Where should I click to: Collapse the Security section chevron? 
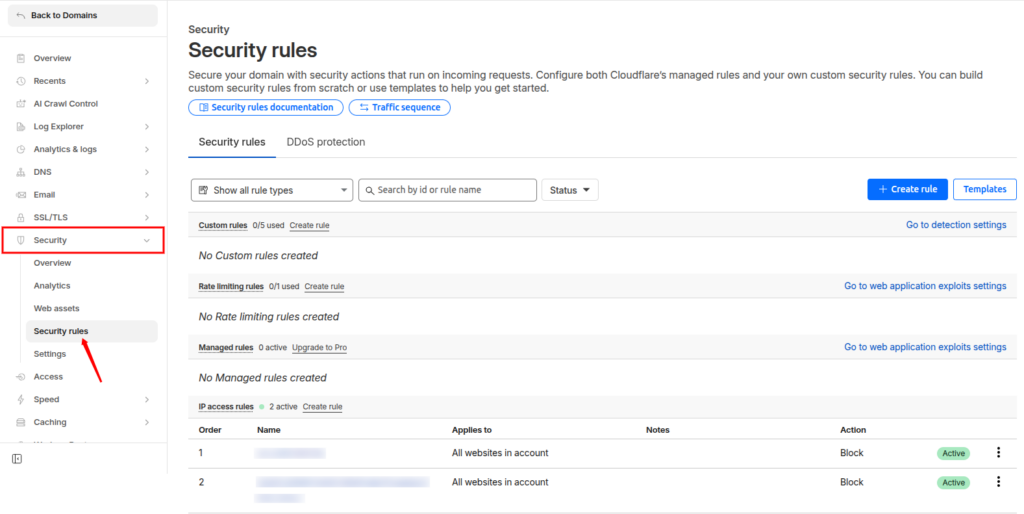click(x=147, y=240)
